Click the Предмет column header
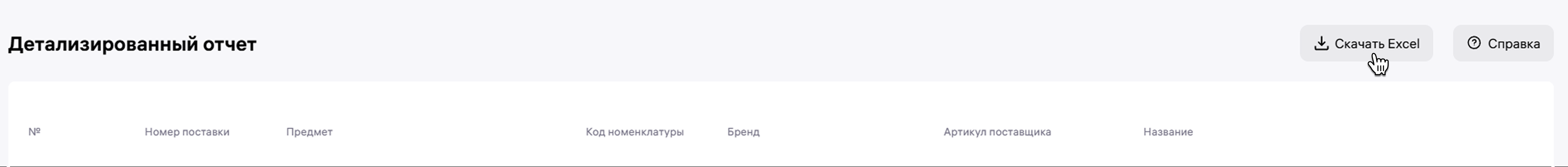The width and height of the screenshot is (1568, 167). (x=309, y=132)
